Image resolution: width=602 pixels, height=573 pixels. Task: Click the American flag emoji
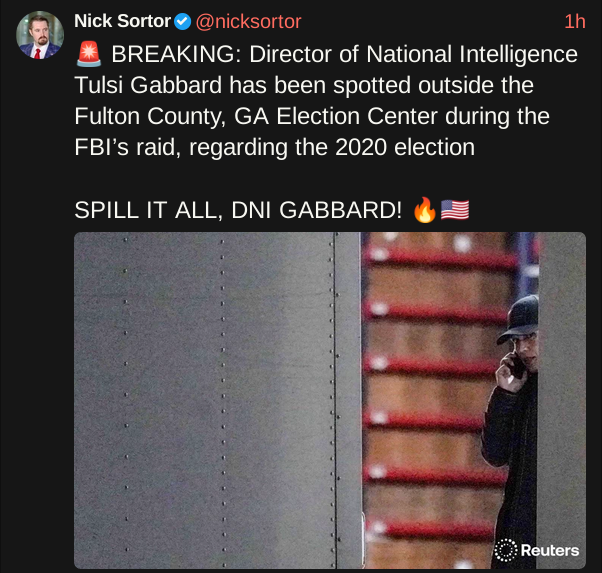453,211
